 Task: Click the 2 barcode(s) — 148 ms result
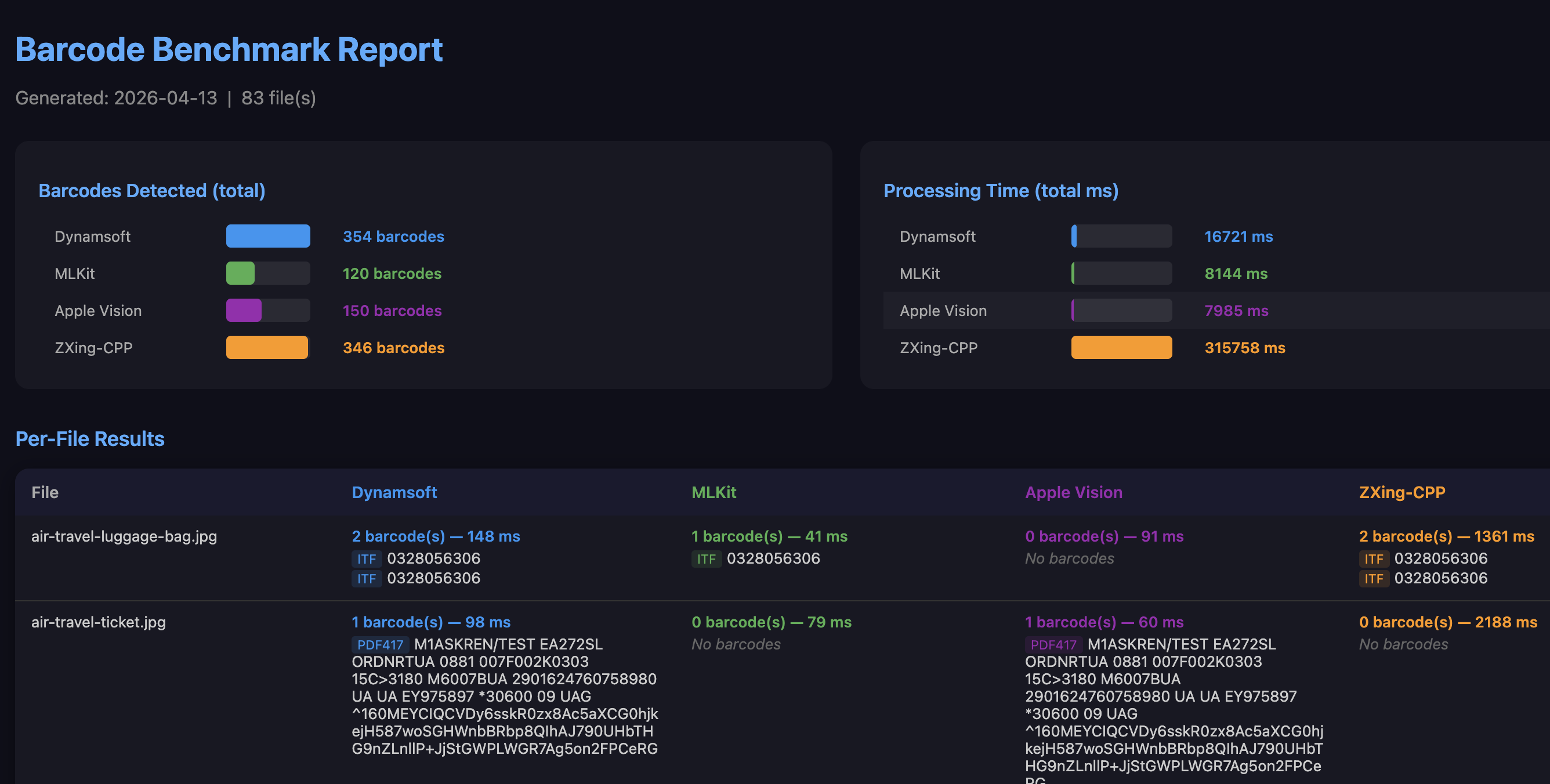coord(436,536)
